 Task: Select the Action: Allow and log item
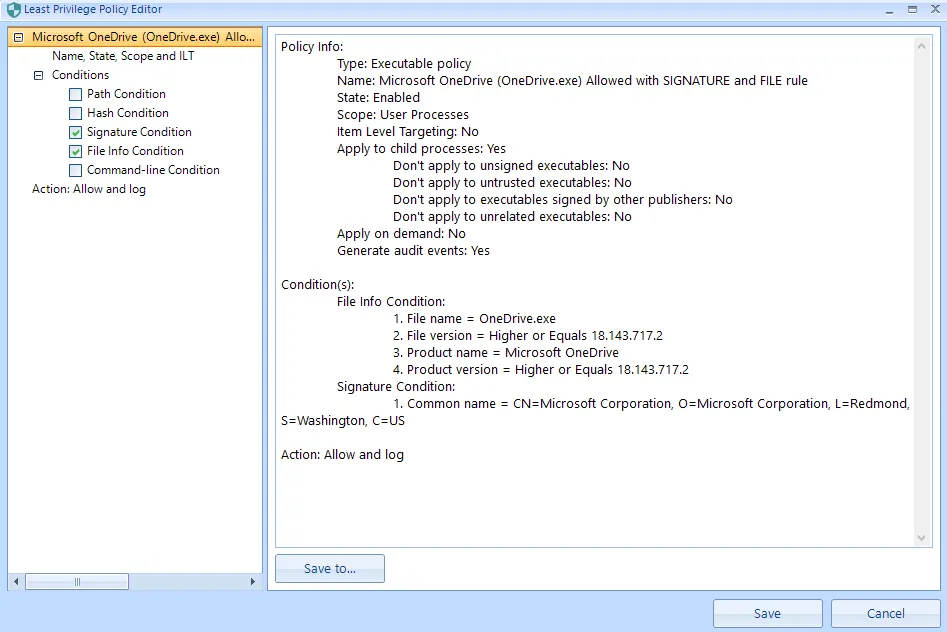point(89,189)
